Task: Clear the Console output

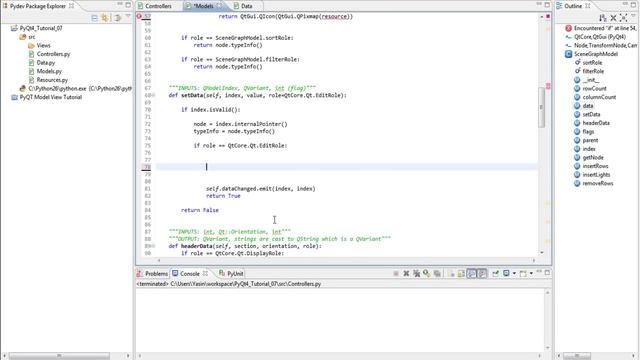Action: point(452,273)
